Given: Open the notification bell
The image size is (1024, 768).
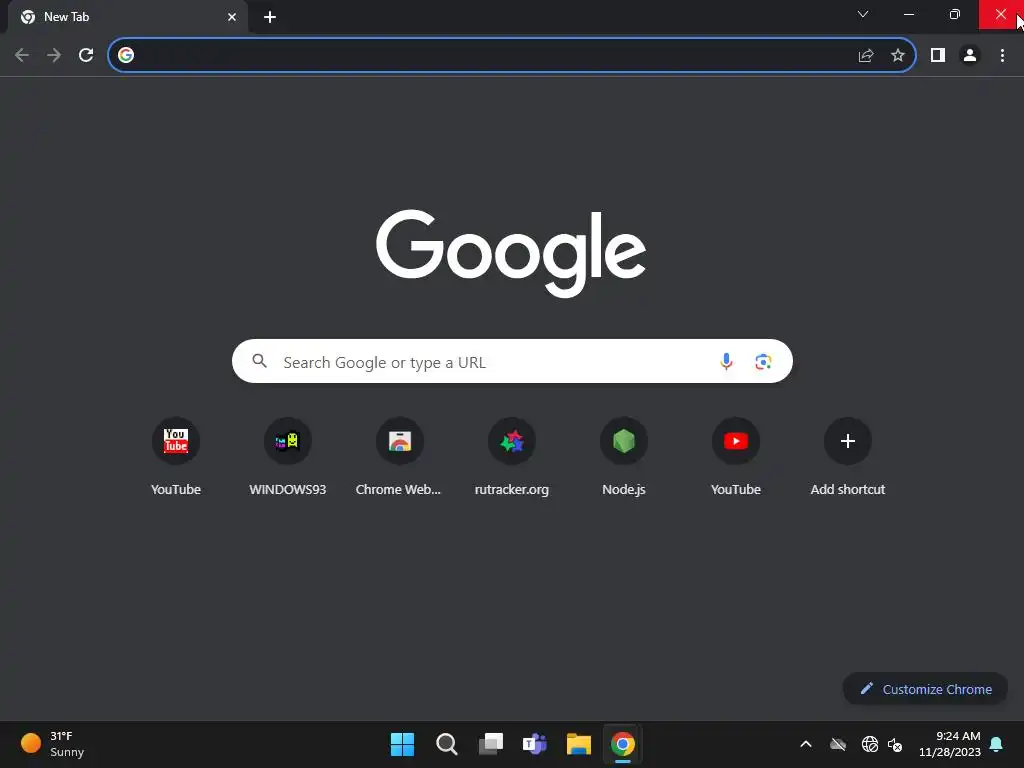Looking at the screenshot, I should coord(997,744).
